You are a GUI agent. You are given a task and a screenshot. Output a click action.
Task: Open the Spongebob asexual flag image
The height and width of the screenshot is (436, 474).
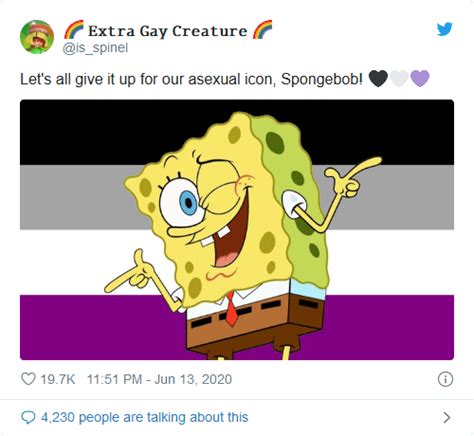click(x=237, y=230)
